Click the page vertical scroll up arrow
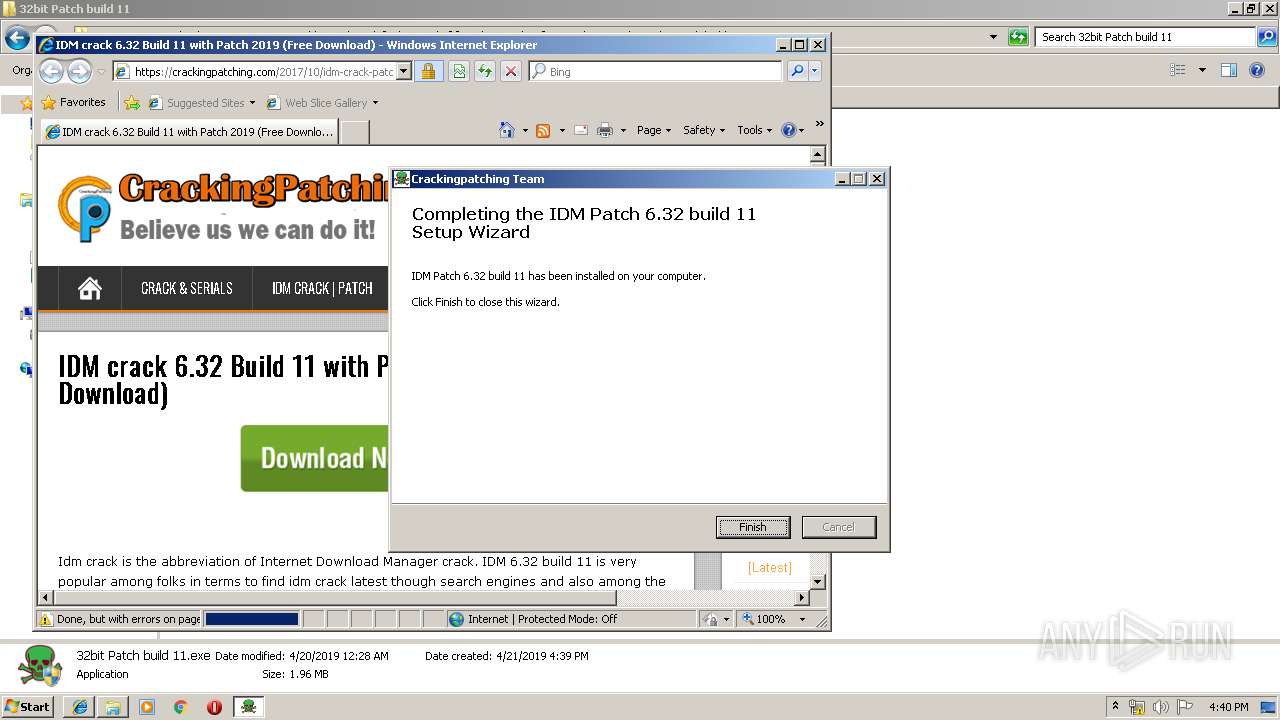 (817, 155)
